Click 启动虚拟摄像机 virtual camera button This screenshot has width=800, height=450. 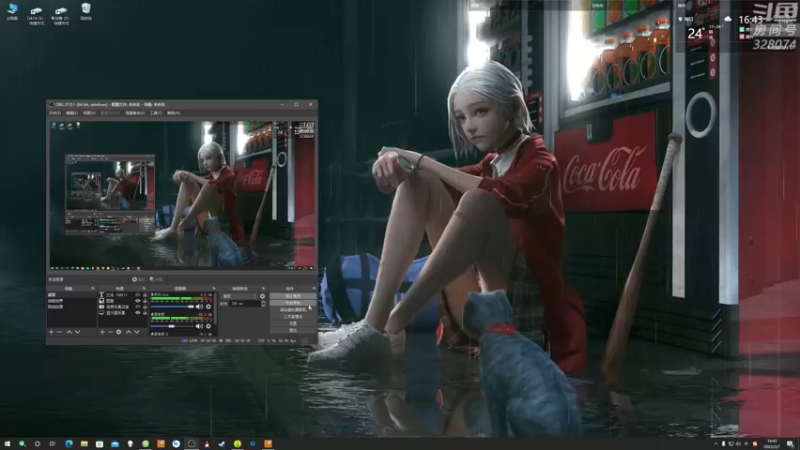(x=293, y=310)
